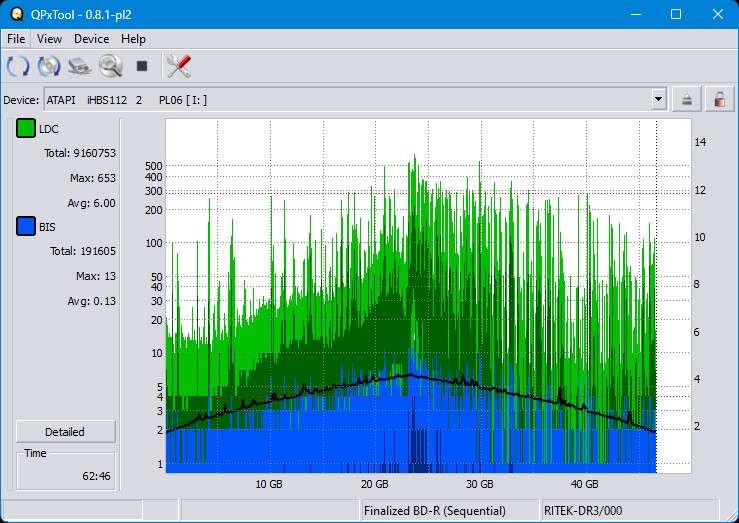Start the disc scan magnifier icon

click(111, 67)
